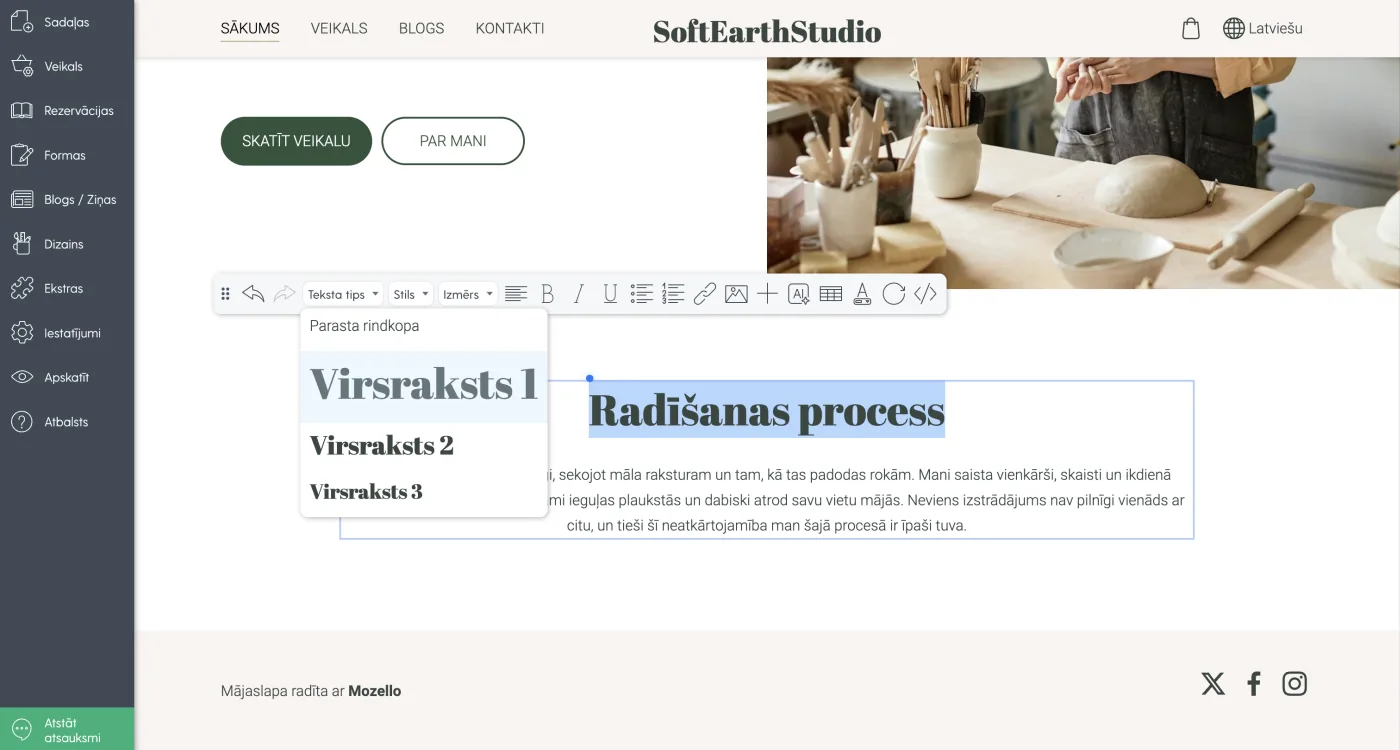Toggle bold formatting in the text toolbar
1400x750 pixels.
tap(547, 294)
